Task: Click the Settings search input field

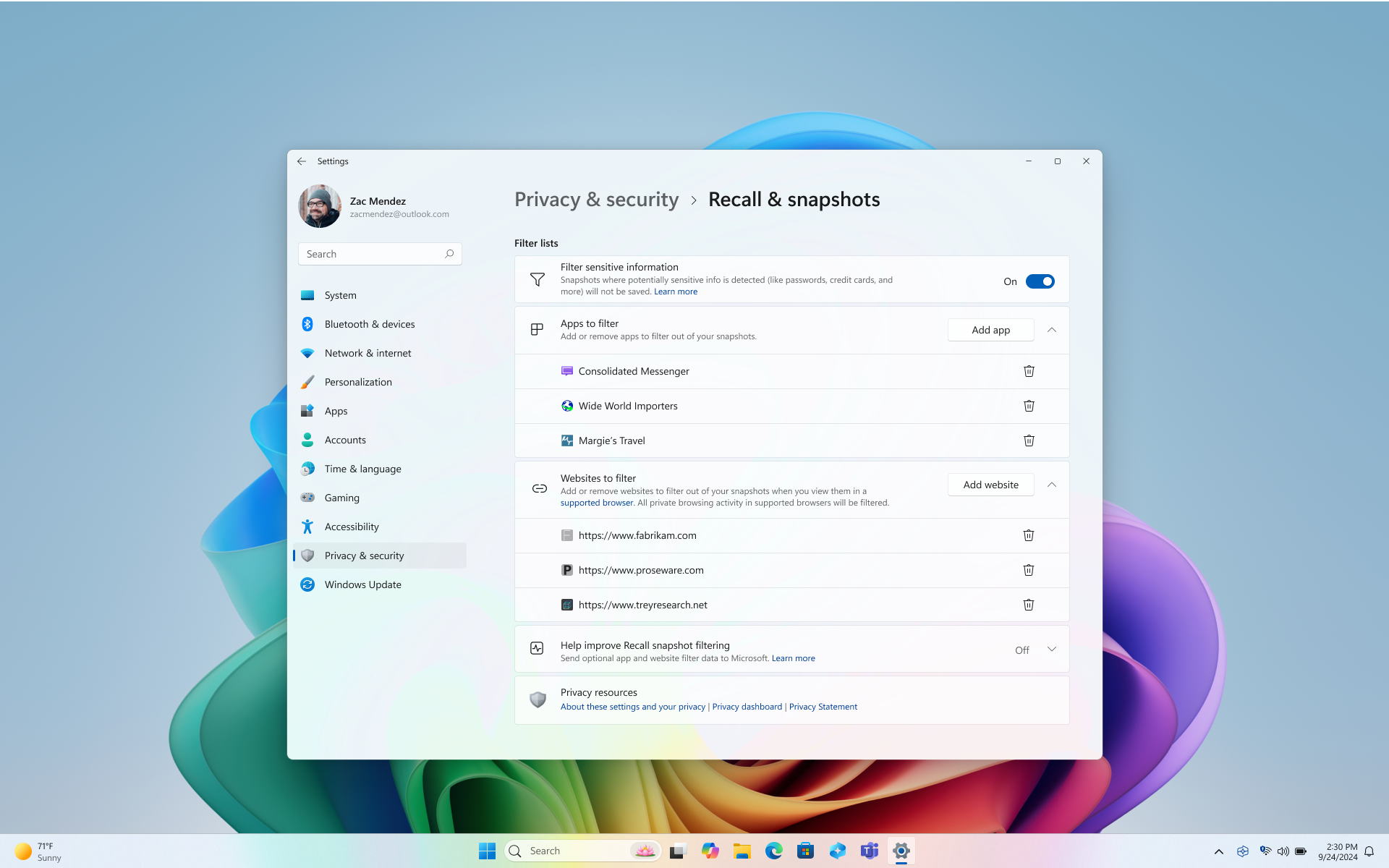Action: (x=380, y=253)
